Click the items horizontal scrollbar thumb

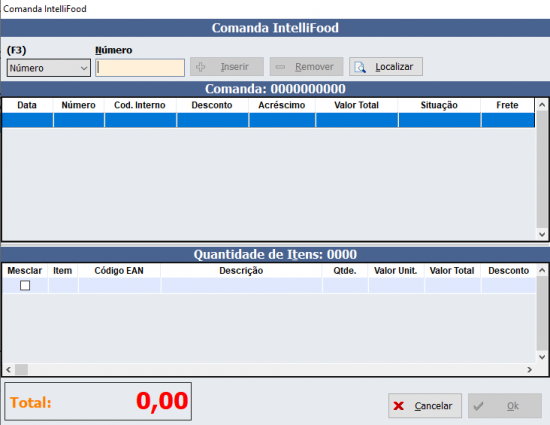click(21, 370)
